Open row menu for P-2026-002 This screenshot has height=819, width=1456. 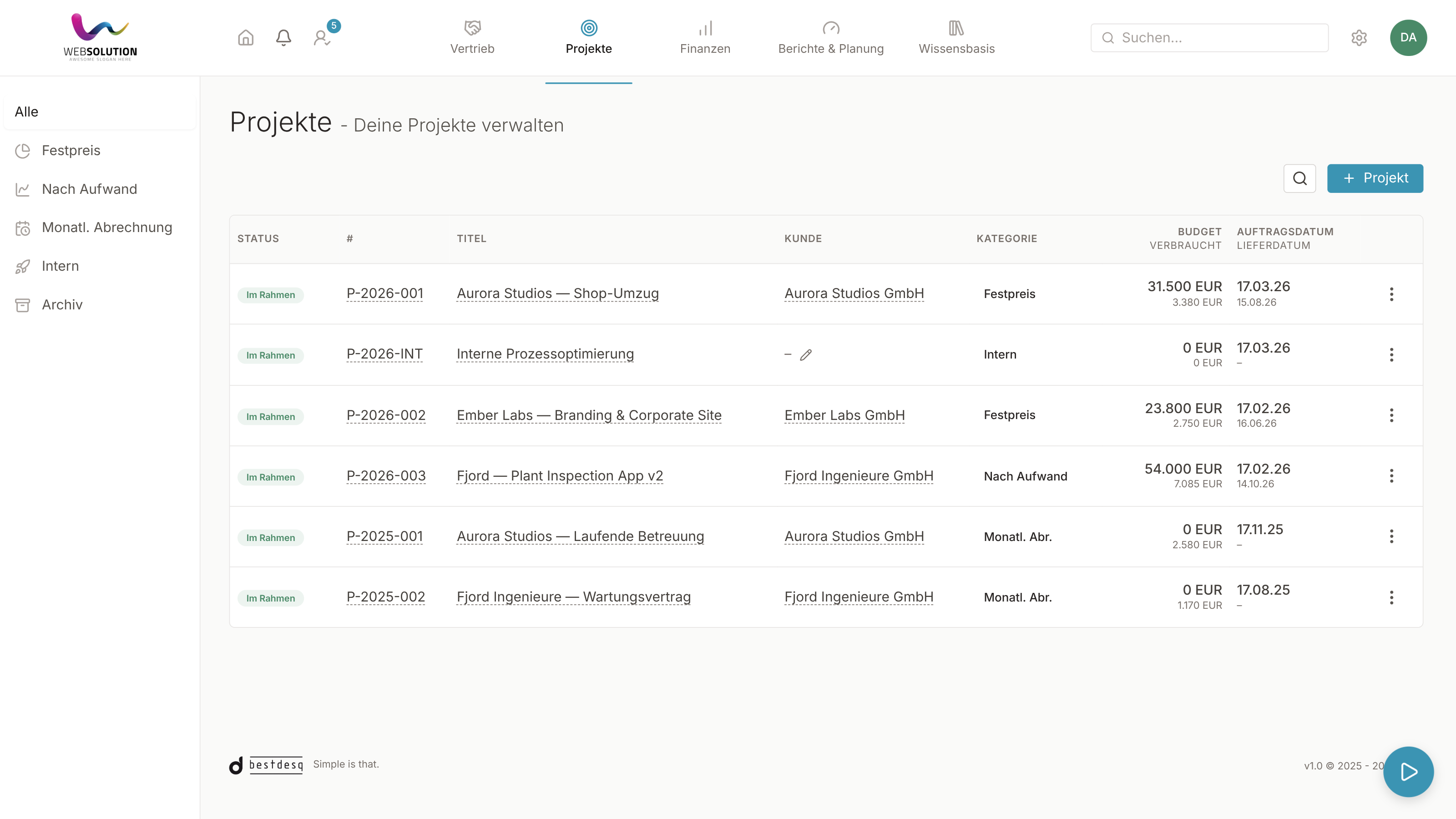pos(1391,415)
